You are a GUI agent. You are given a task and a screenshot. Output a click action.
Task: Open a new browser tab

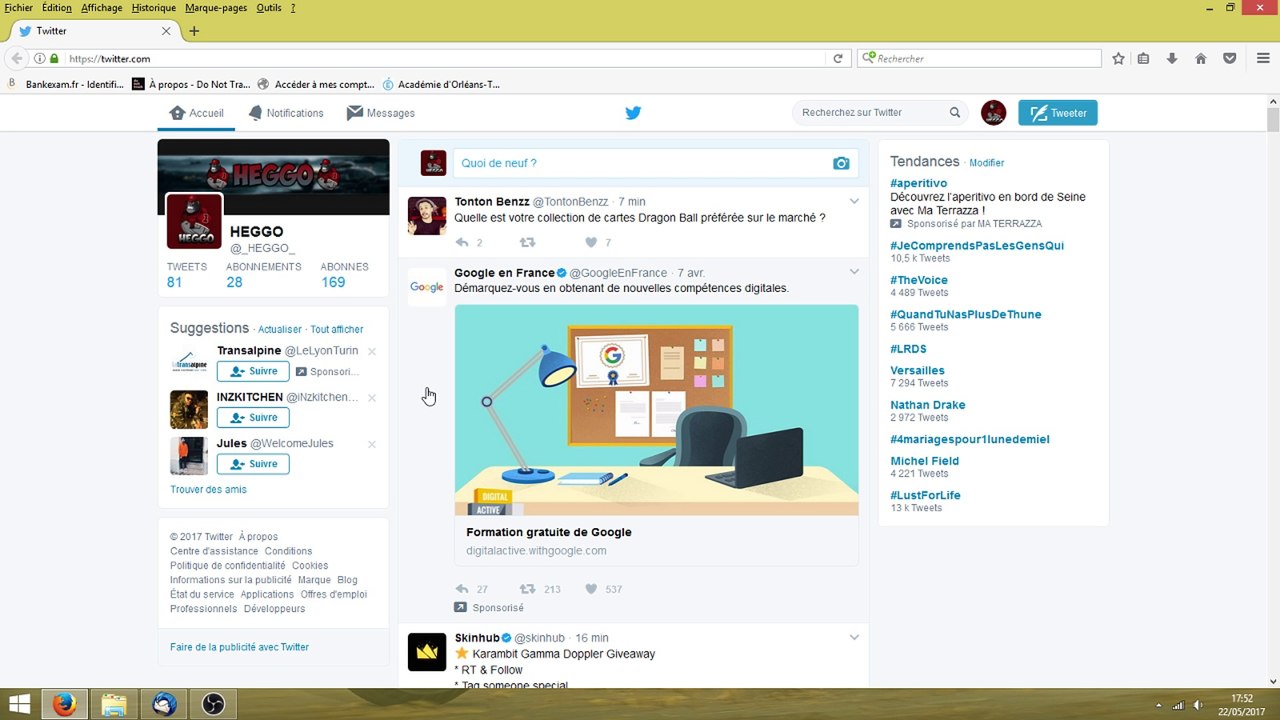click(x=194, y=31)
